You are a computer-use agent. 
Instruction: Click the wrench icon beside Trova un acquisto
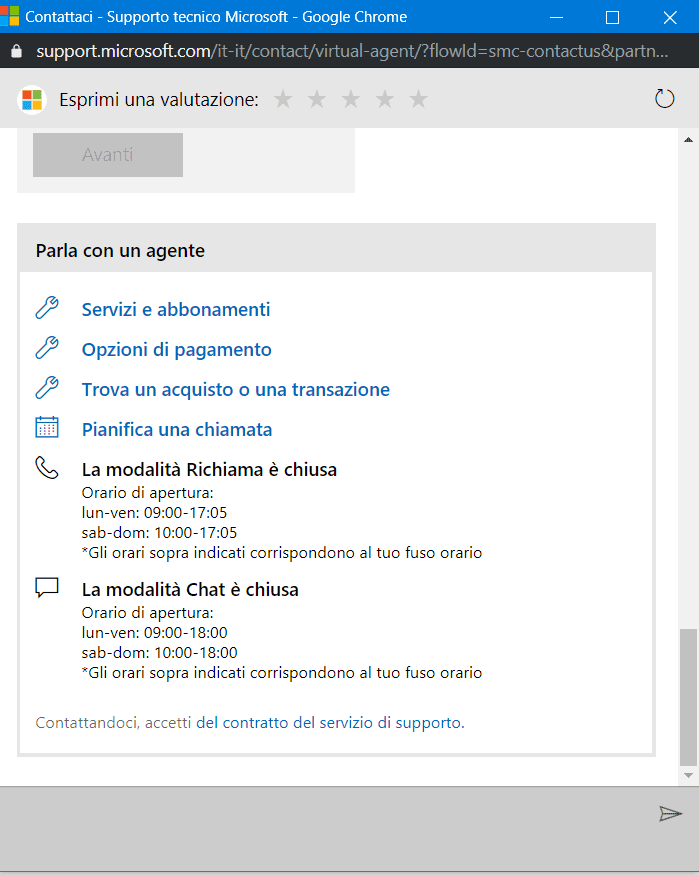(47, 388)
